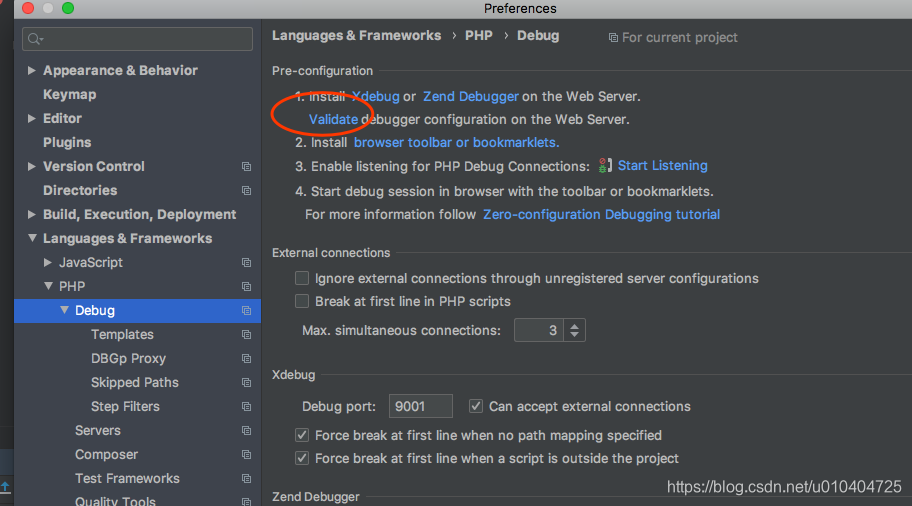Image resolution: width=912 pixels, height=506 pixels.
Task: Uncheck Can accept external connections
Action: 476,406
